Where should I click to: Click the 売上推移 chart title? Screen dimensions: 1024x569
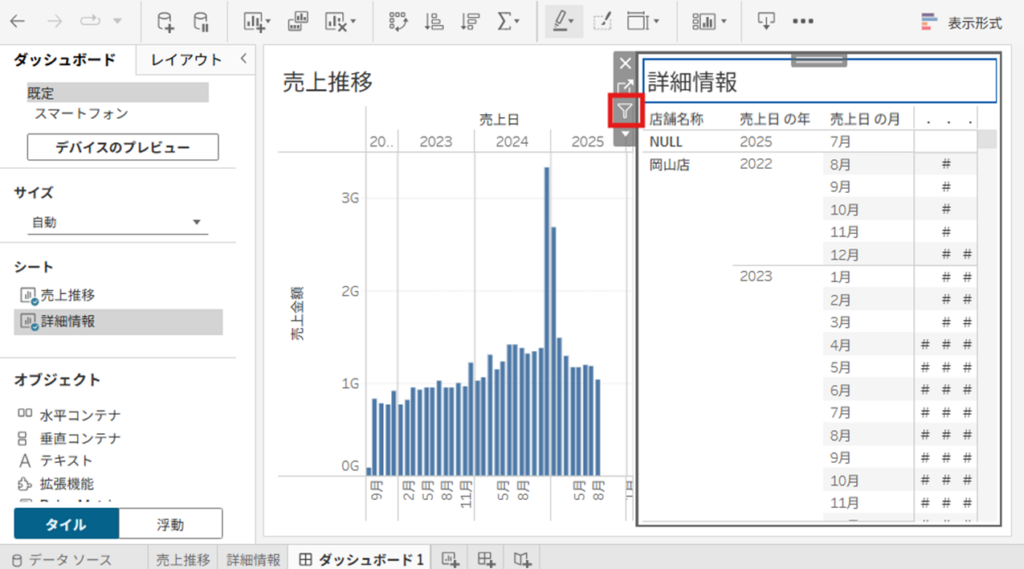(327, 82)
